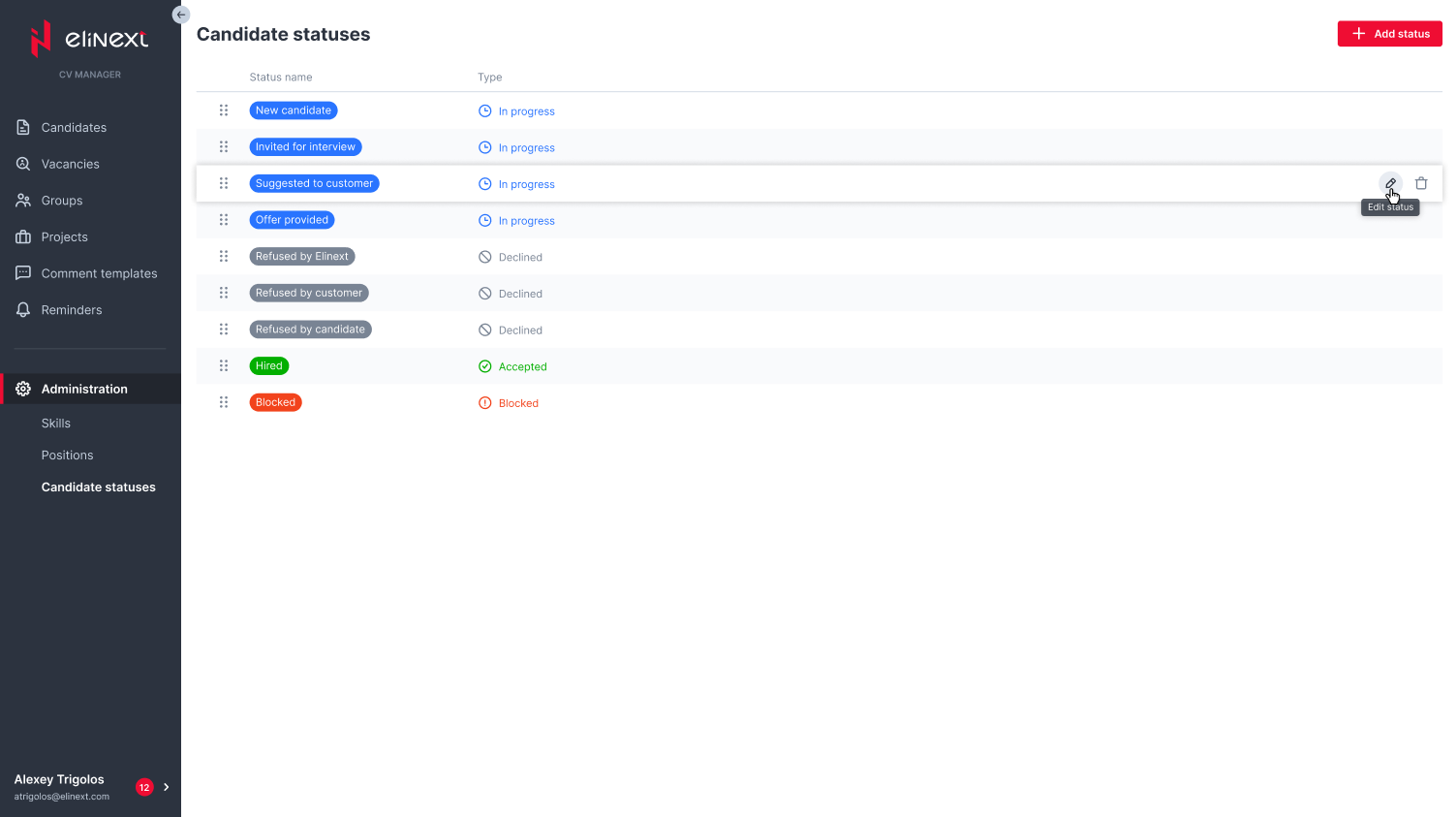Click the Accepted checkmark icon for Hired
This screenshot has height=817, width=1456.
[x=485, y=366]
